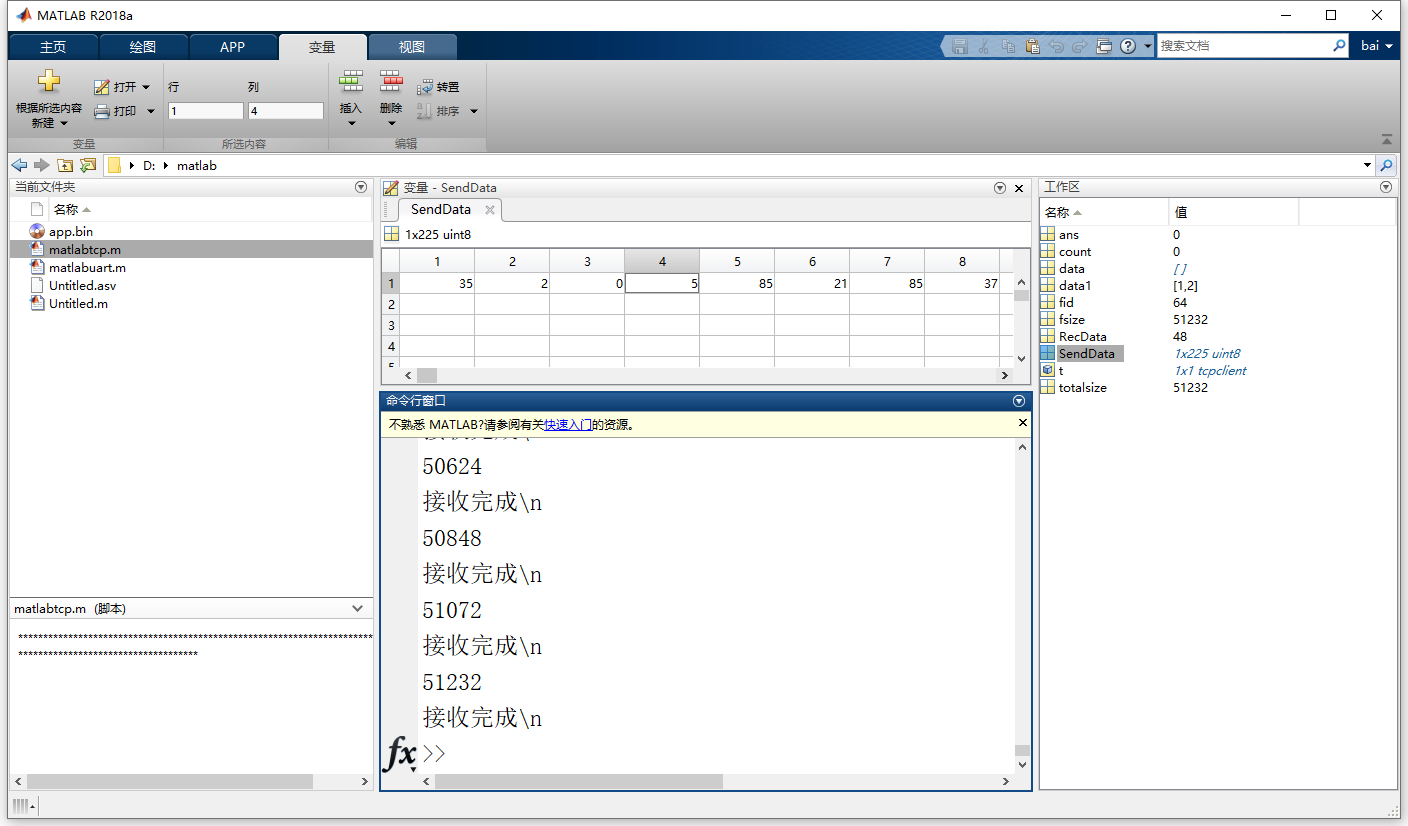Switch to the 绘图 tab
Viewport: 1408px width, 826px height.
coord(143,47)
